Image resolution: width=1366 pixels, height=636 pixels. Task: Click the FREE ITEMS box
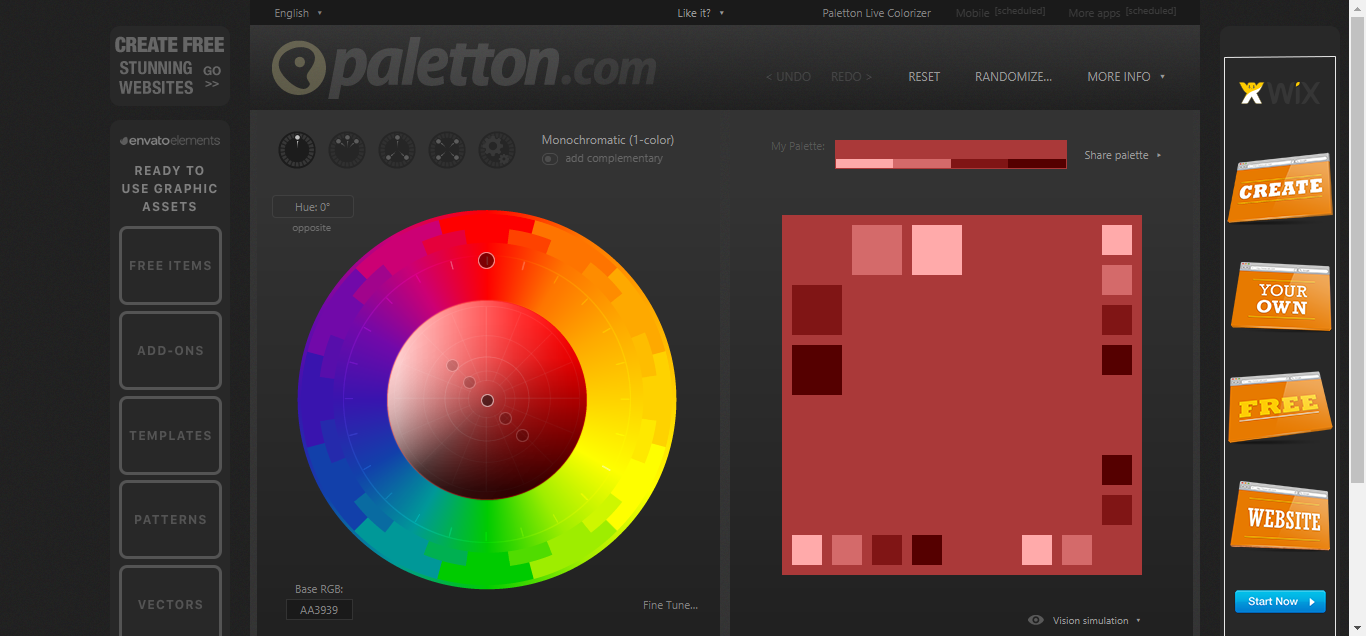click(170, 265)
